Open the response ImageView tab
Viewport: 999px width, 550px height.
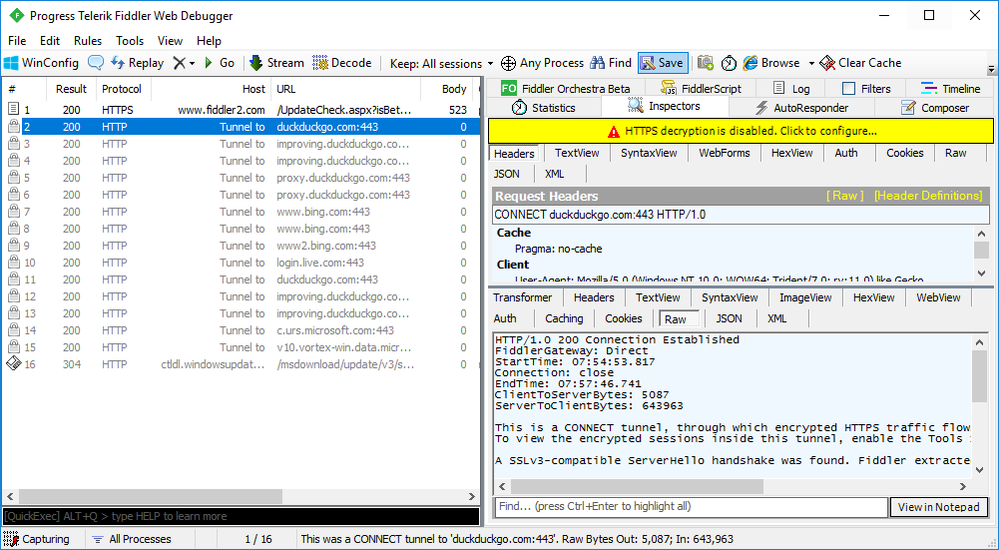(x=805, y=298)
